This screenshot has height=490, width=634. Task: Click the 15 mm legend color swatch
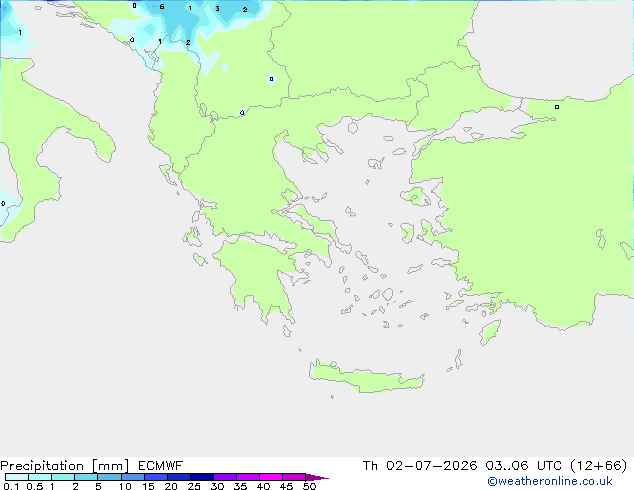pos(155,477)
